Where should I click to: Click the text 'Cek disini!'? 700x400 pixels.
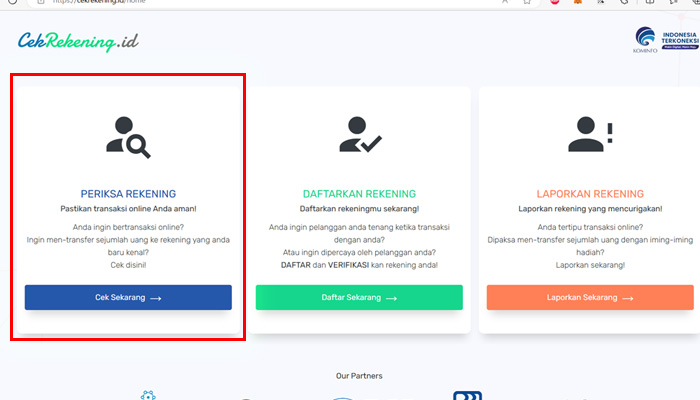click(x=128, y=265)
